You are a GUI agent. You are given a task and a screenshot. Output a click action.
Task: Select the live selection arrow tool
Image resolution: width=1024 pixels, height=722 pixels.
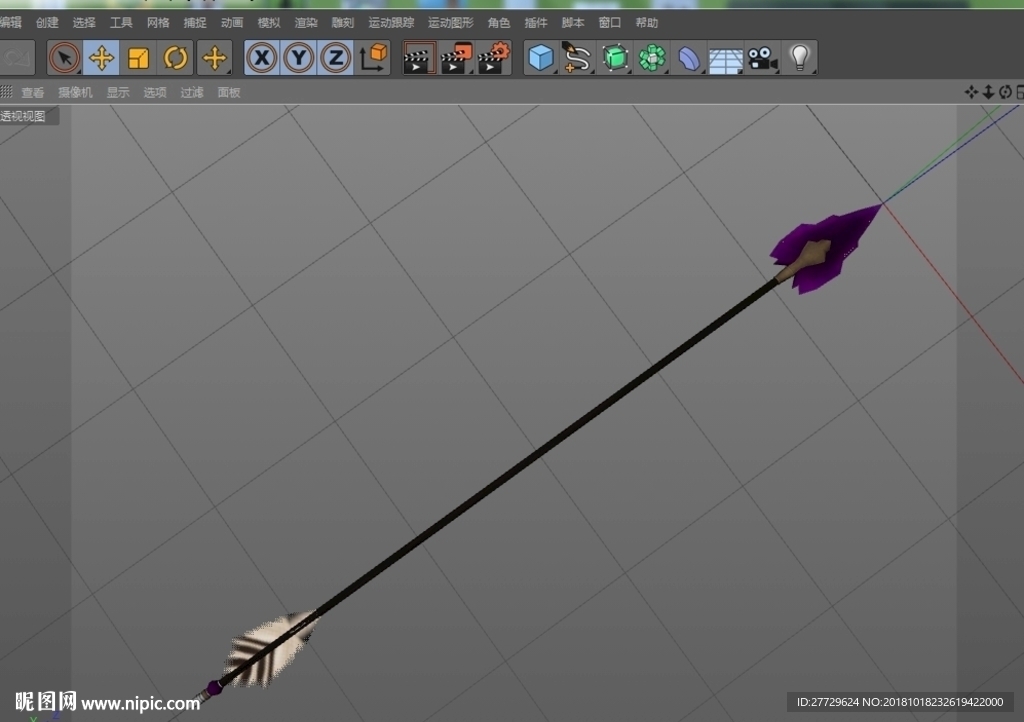point(64,58)
